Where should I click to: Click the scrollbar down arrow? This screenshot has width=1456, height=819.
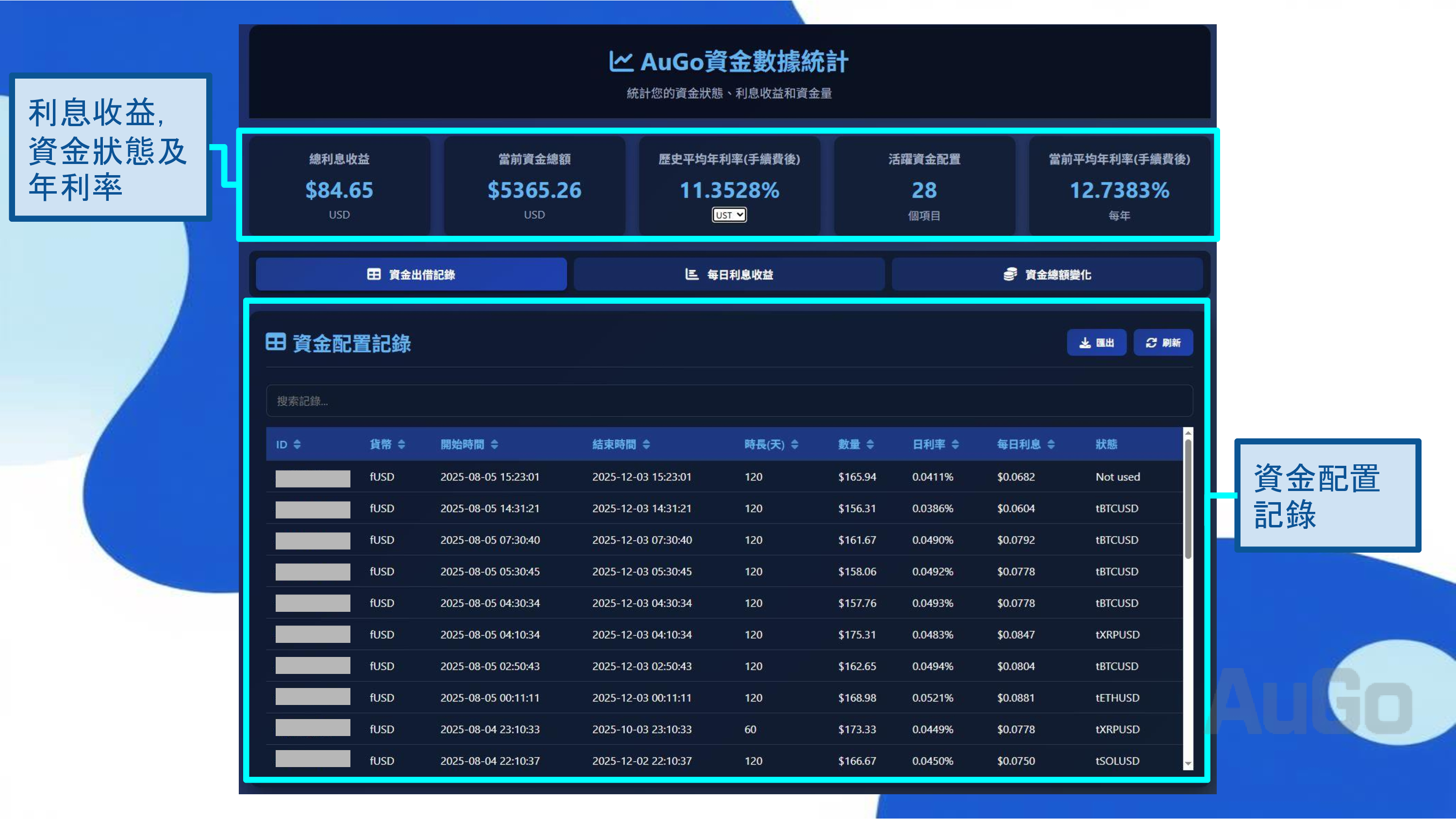click(x=1188, y=764)
